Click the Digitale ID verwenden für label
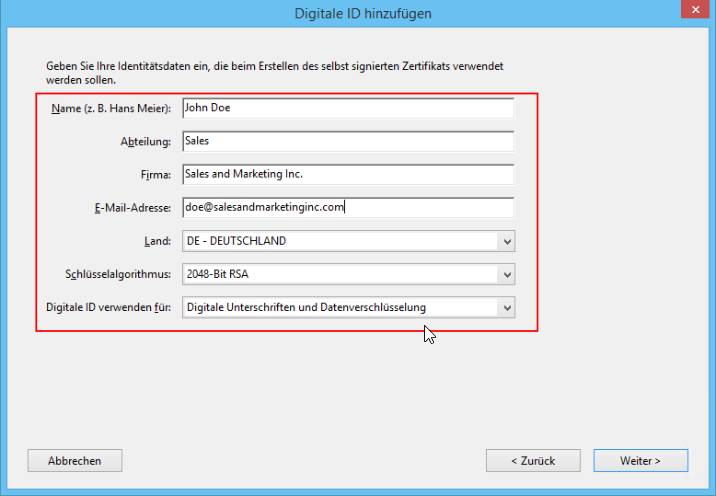716x496 pixels. 109,307
